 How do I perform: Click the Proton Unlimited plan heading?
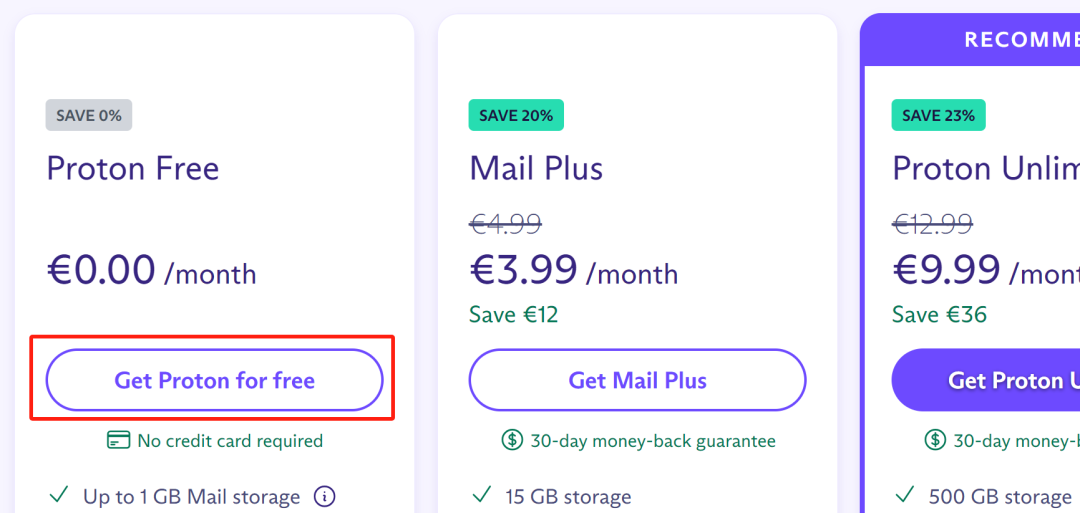985,168
